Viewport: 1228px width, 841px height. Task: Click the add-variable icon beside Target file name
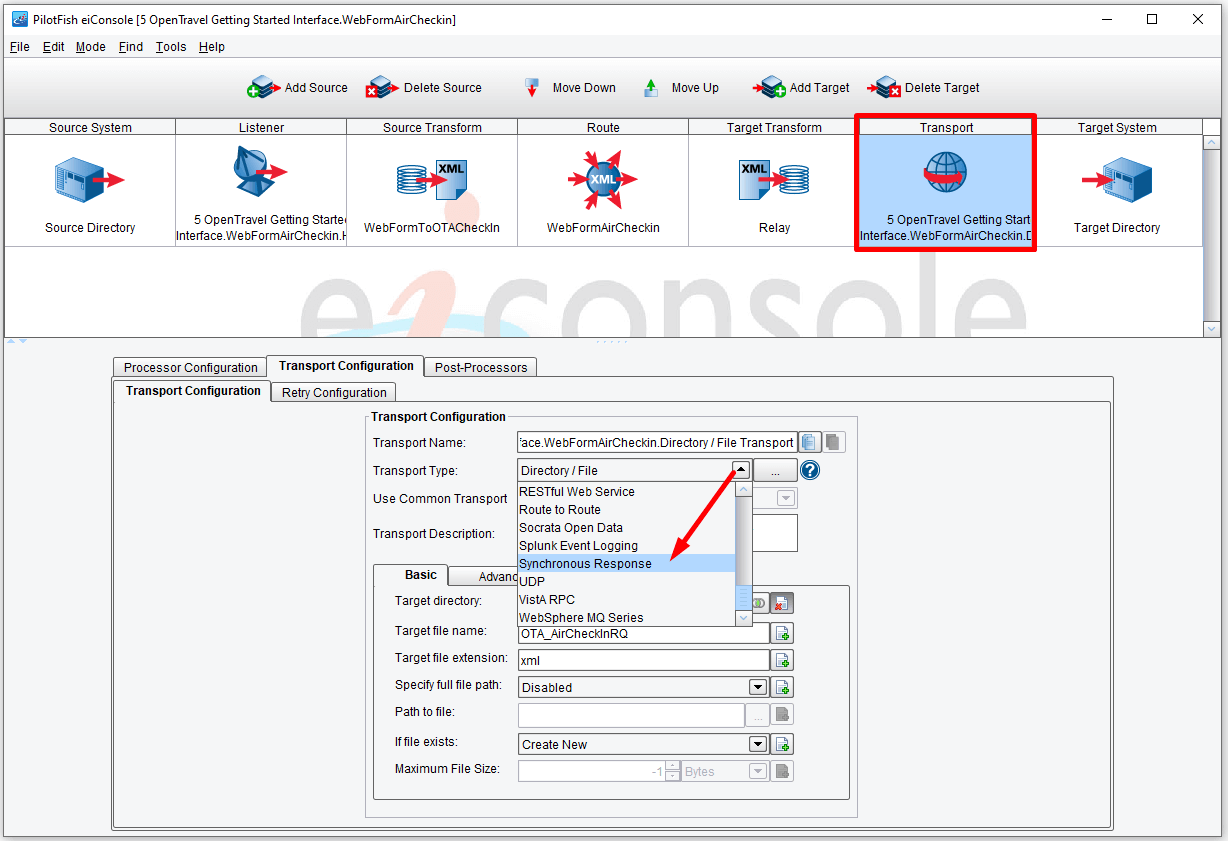click(x=783, y=633)
